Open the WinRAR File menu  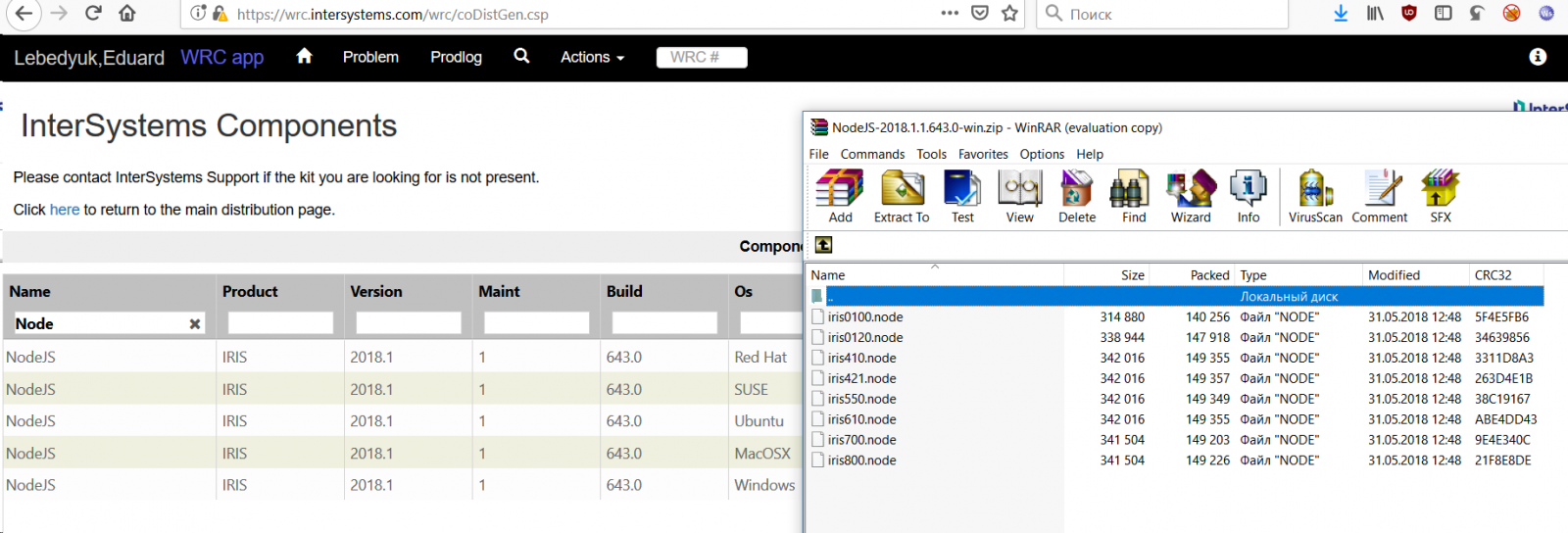click(819, 154)
